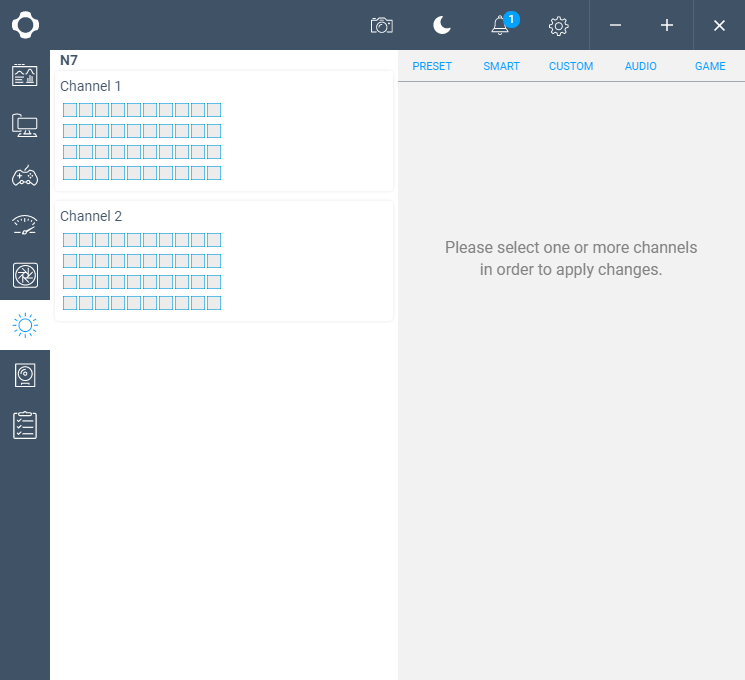This screenshot has width=745, height=680.
Task: Select the Channel 2 label
Action: [x=90, y=216]
